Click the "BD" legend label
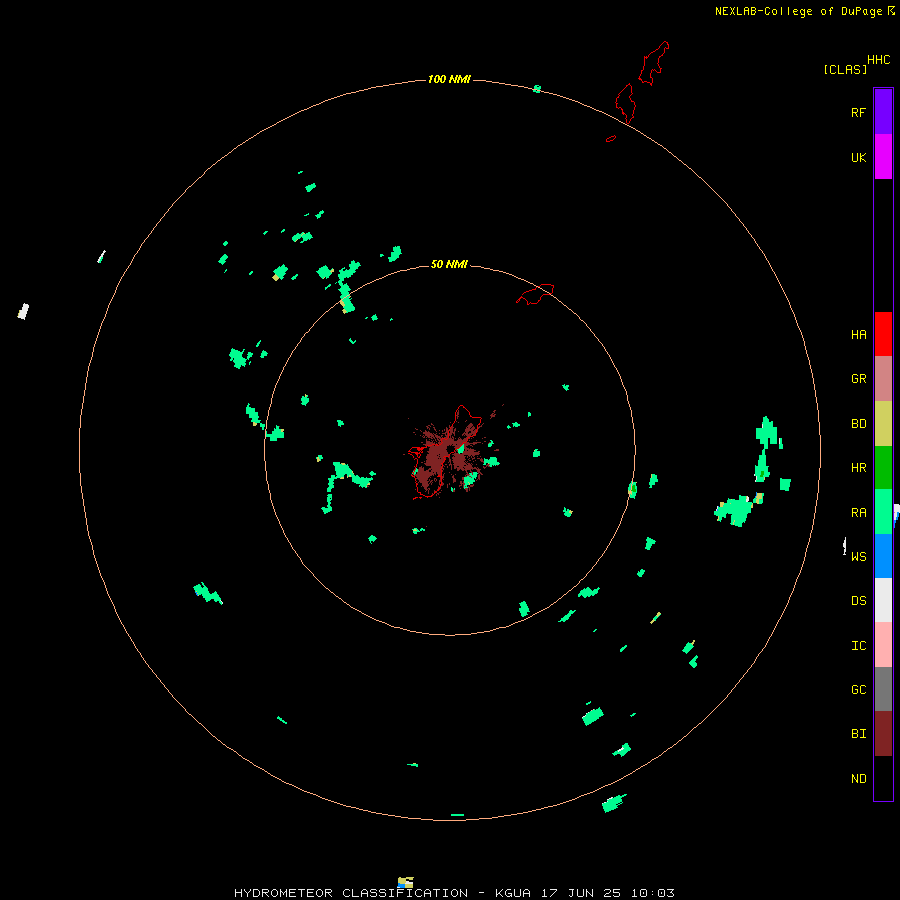This screenshot has height=900, width=900. click(858, 424)
